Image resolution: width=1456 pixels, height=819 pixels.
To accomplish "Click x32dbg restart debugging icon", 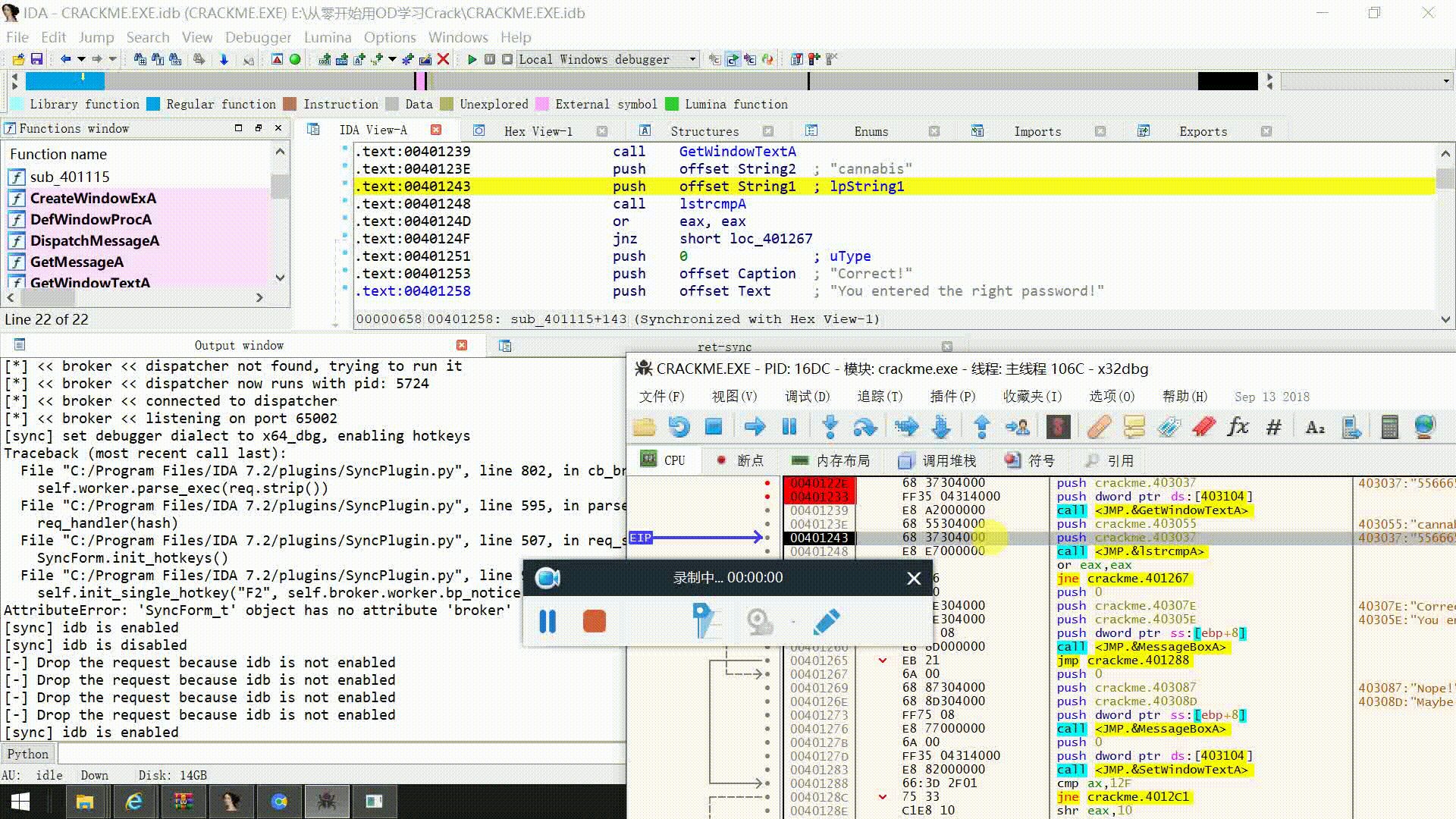I will tap(679, 427).
